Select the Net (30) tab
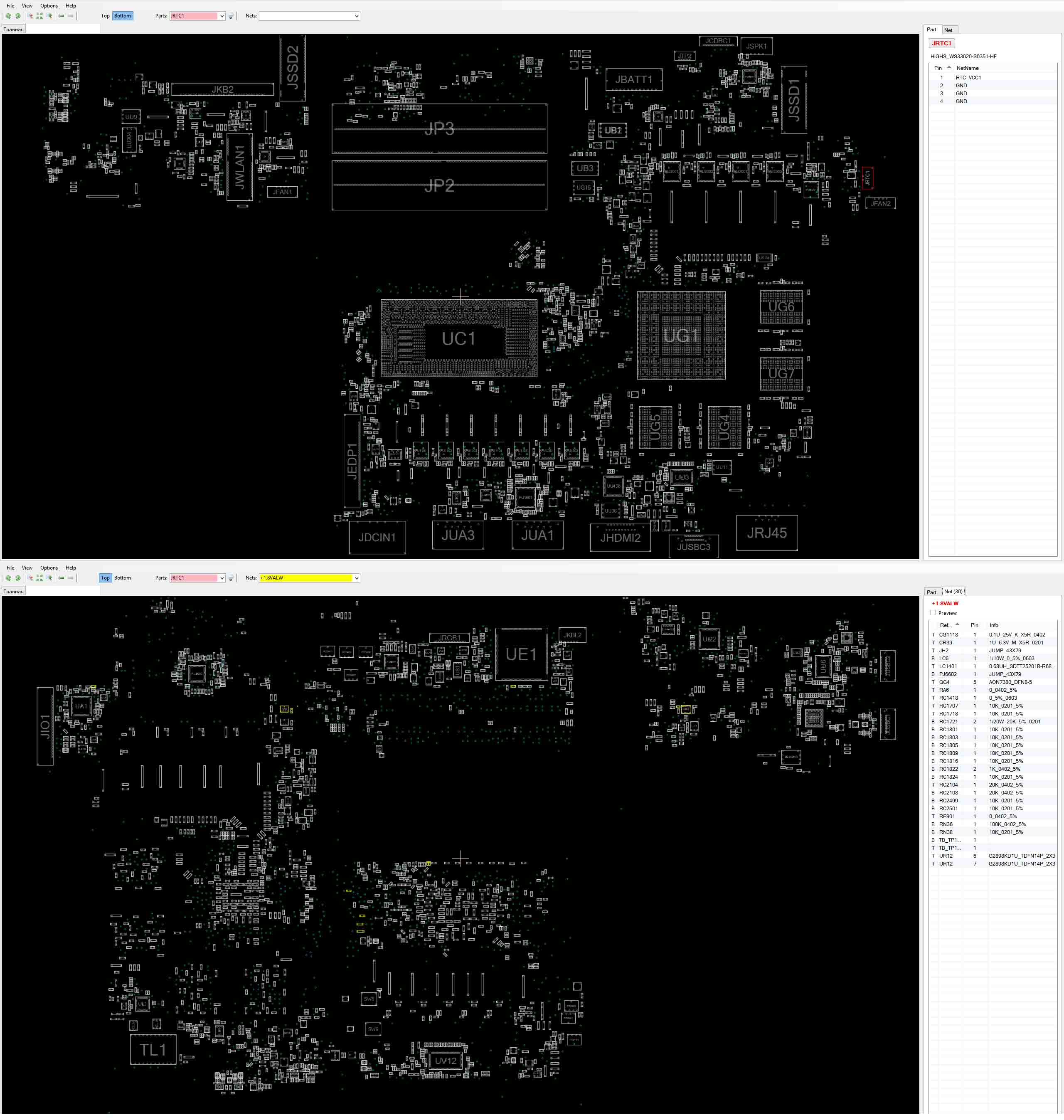This screenshot has width=1064, height=1120. (x=953, y=591)
